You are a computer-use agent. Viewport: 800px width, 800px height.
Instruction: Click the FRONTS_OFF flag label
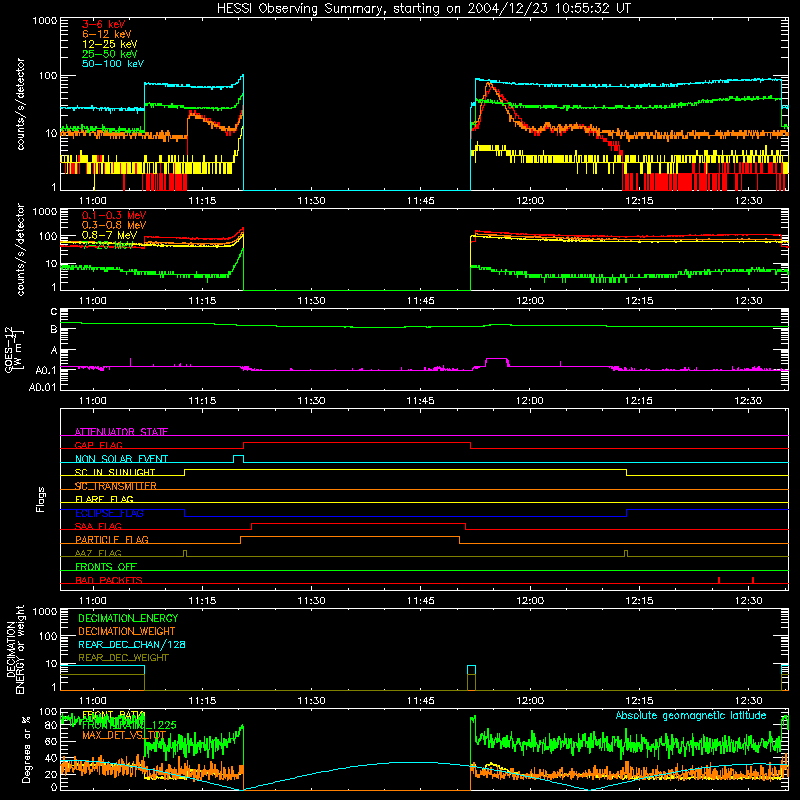coord(106,567)
